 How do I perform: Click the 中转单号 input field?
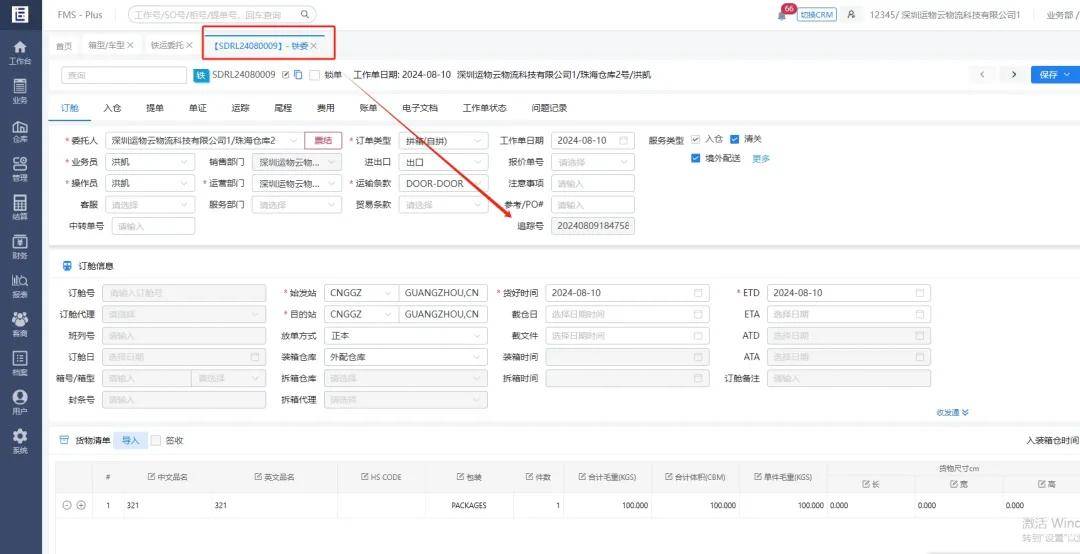coord(152,226)
